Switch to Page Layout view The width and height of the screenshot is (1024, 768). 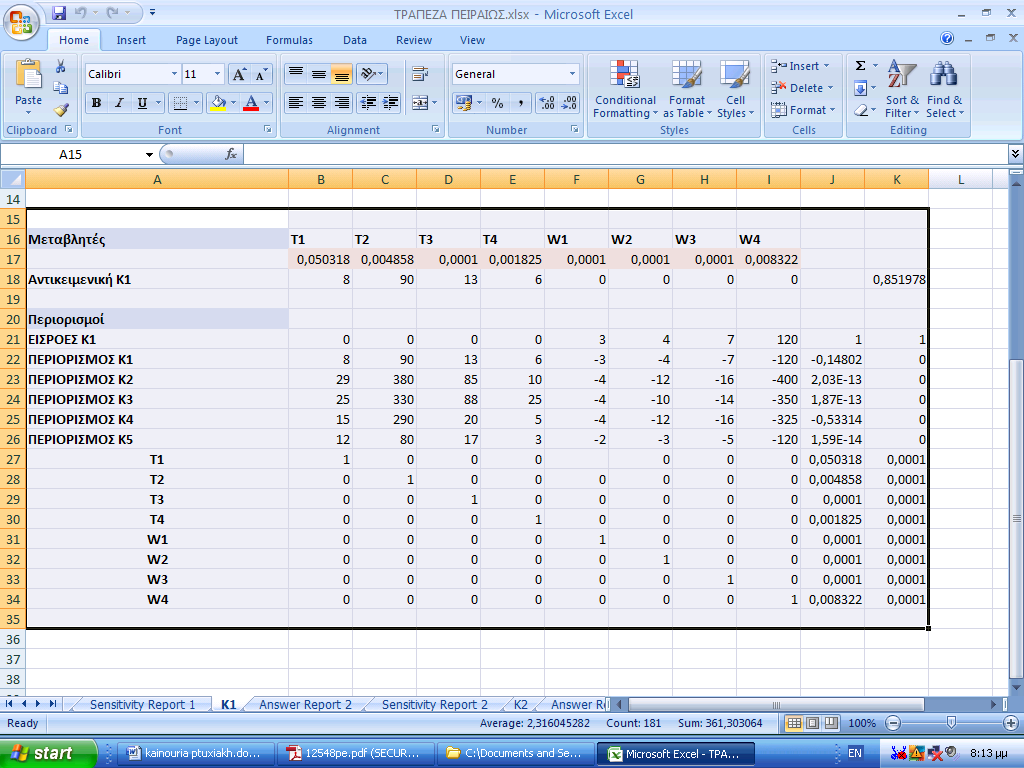pyautogui.click(x=812, y=723)
